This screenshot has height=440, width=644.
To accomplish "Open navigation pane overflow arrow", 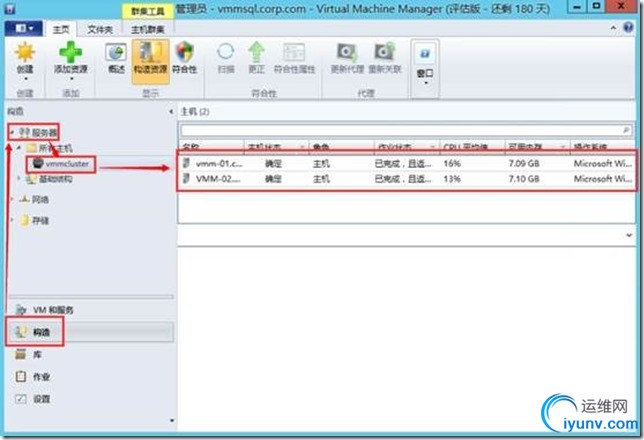I will (x=172, y=420).
